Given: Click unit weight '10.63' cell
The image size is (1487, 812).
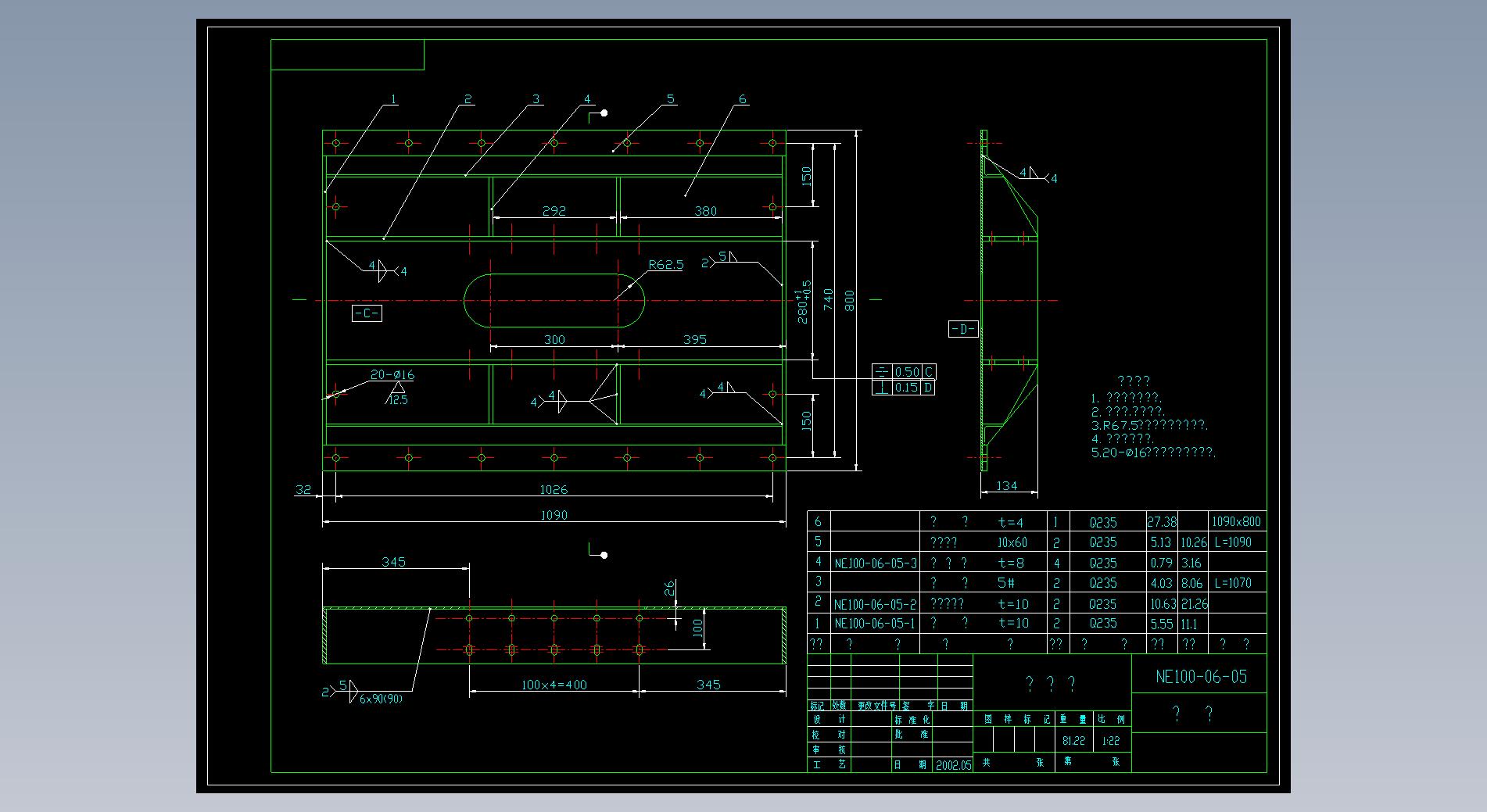Looking at the screenshot, I should (x=1163, y=604).
